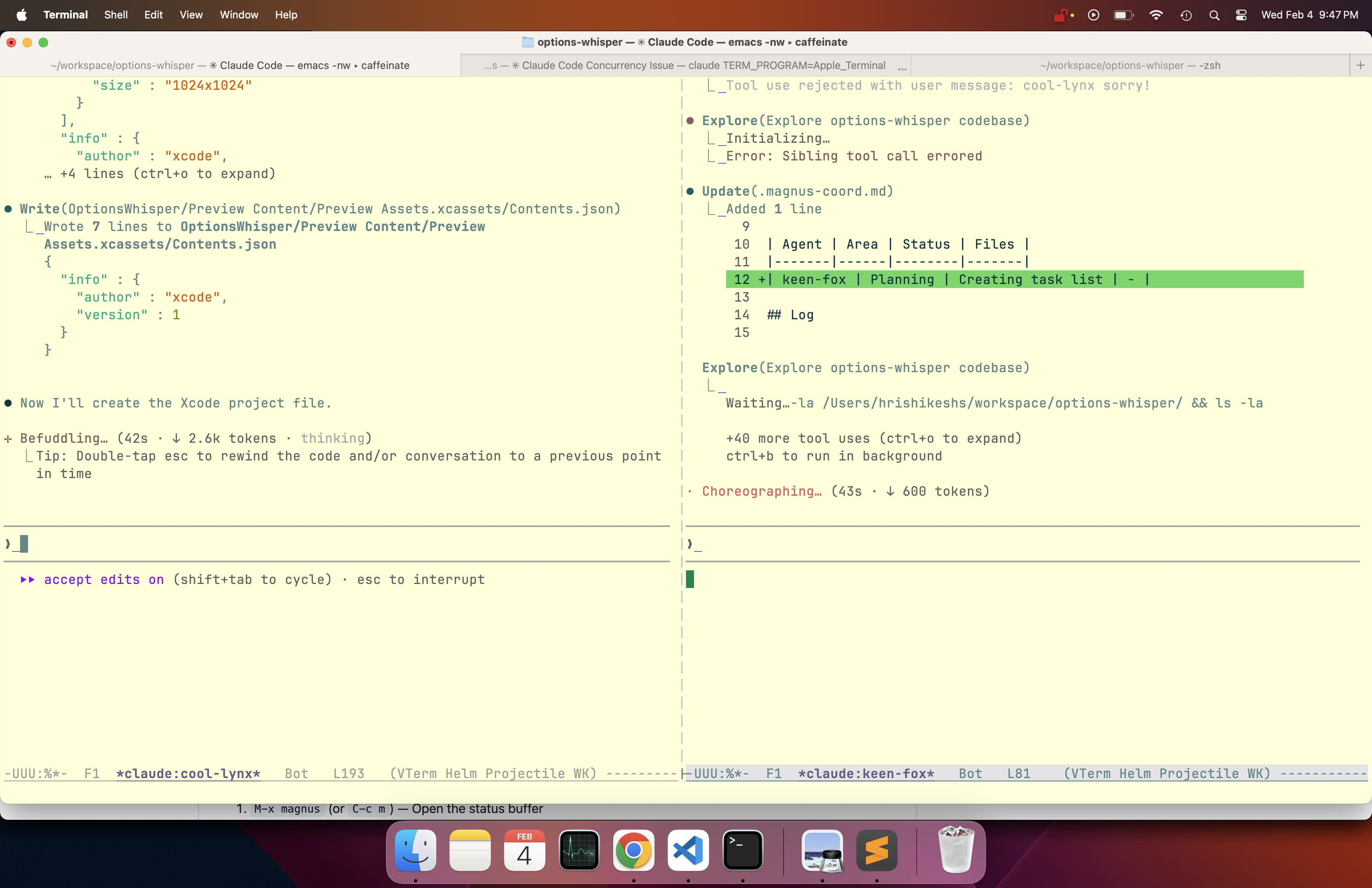Expand the +40 more tool uses section
1372x888 pixels.
point(874,438)
